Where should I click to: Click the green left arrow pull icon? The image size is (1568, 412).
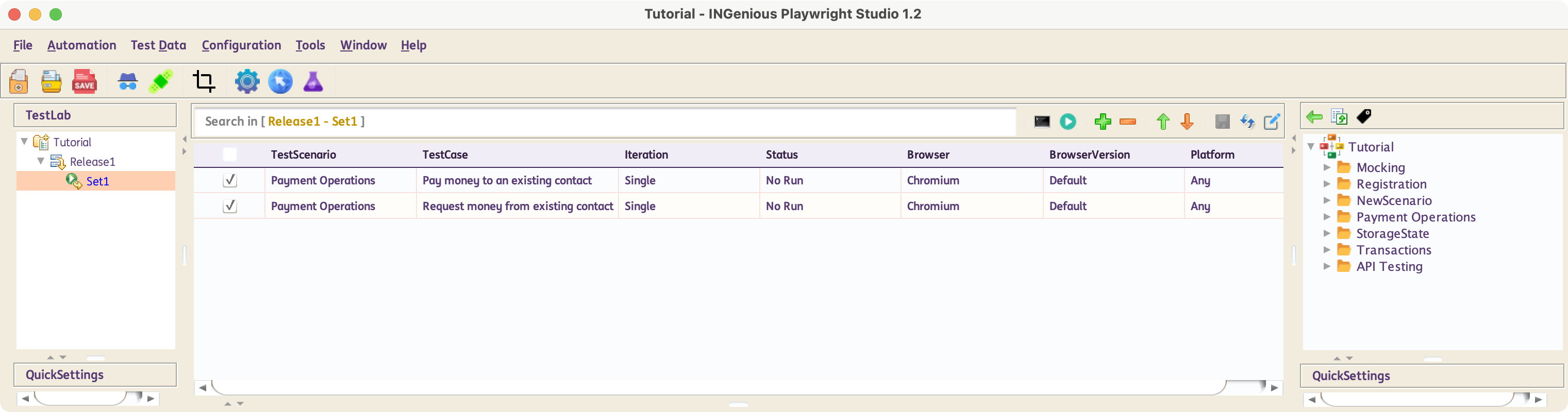pyautogui.click(x=1314, y=117)
